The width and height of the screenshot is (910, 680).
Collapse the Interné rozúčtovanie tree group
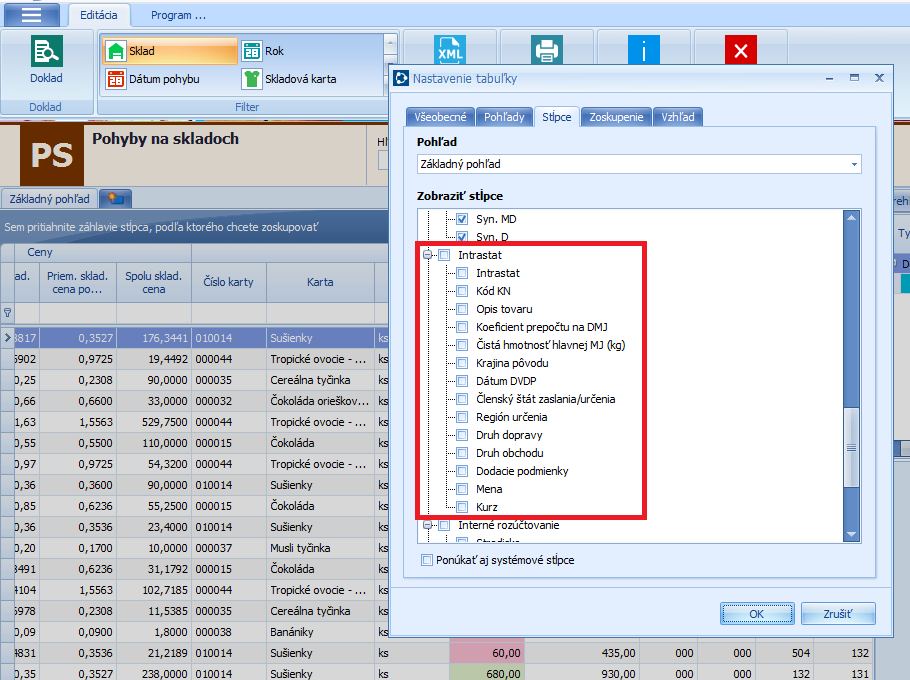coord(428,525)
